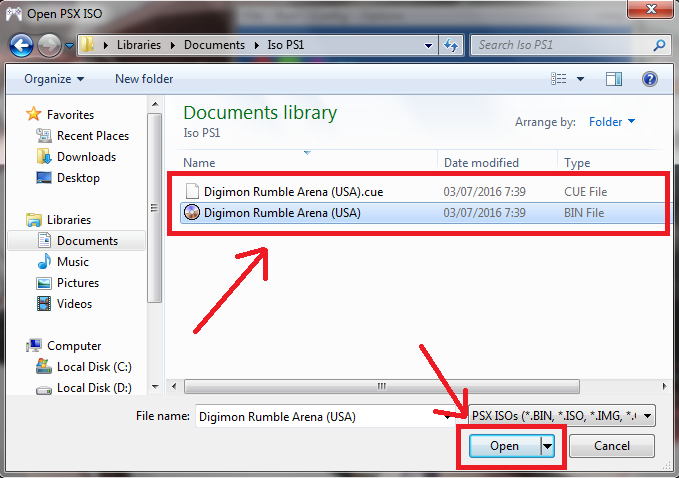Image resolution: width=679 pixels, height=478 pixels.
Task: Refresh the Iso PS1 folder view
Action: point(451,45)
